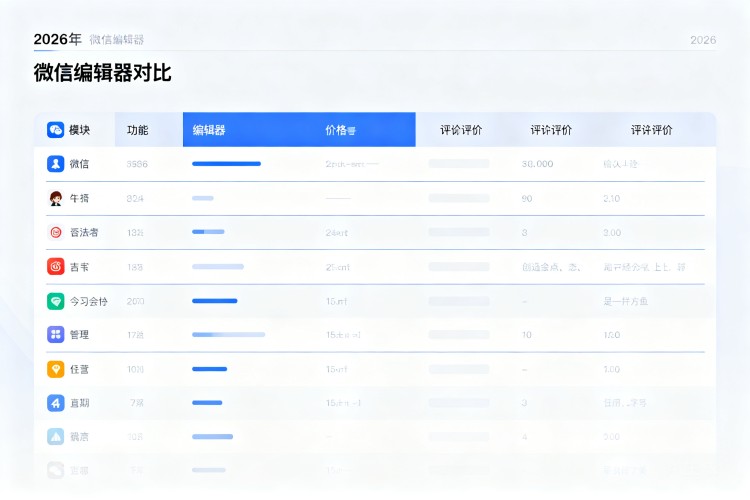Screen dimensions: 750x500
Task: Click the blue icon showing a 4
Action: [55, 403]
